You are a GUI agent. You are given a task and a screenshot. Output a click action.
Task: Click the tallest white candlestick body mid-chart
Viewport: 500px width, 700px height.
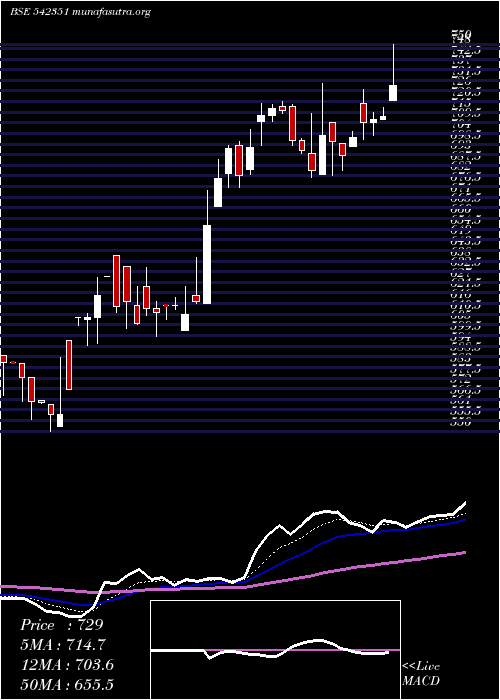point(207,264)
